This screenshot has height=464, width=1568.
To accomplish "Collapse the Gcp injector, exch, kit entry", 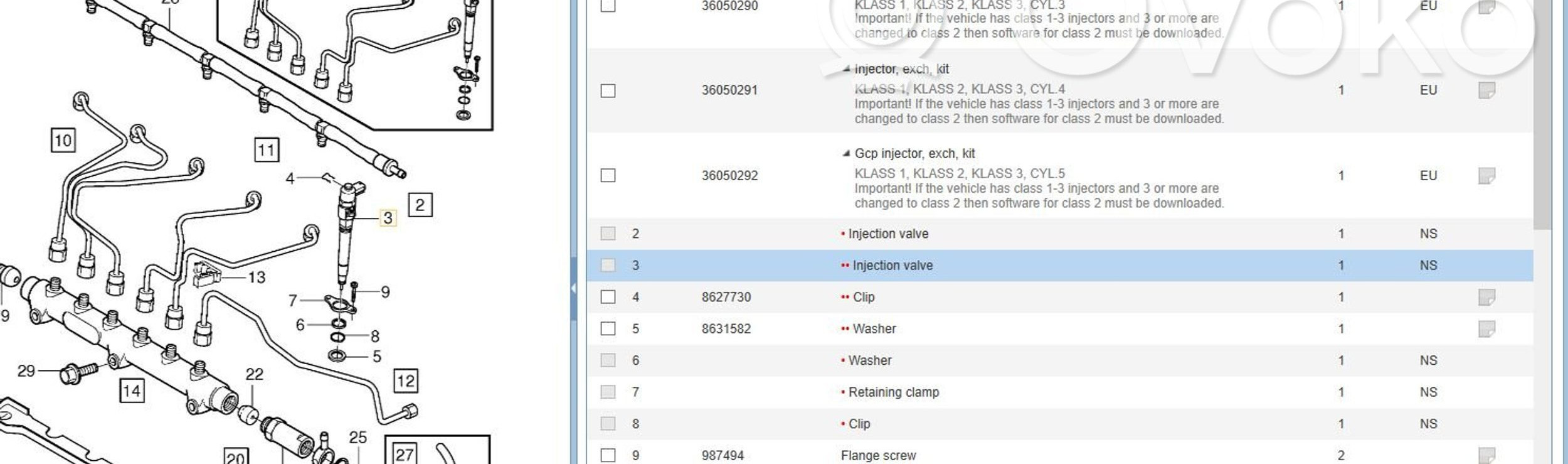I will [x=847, y=153].
